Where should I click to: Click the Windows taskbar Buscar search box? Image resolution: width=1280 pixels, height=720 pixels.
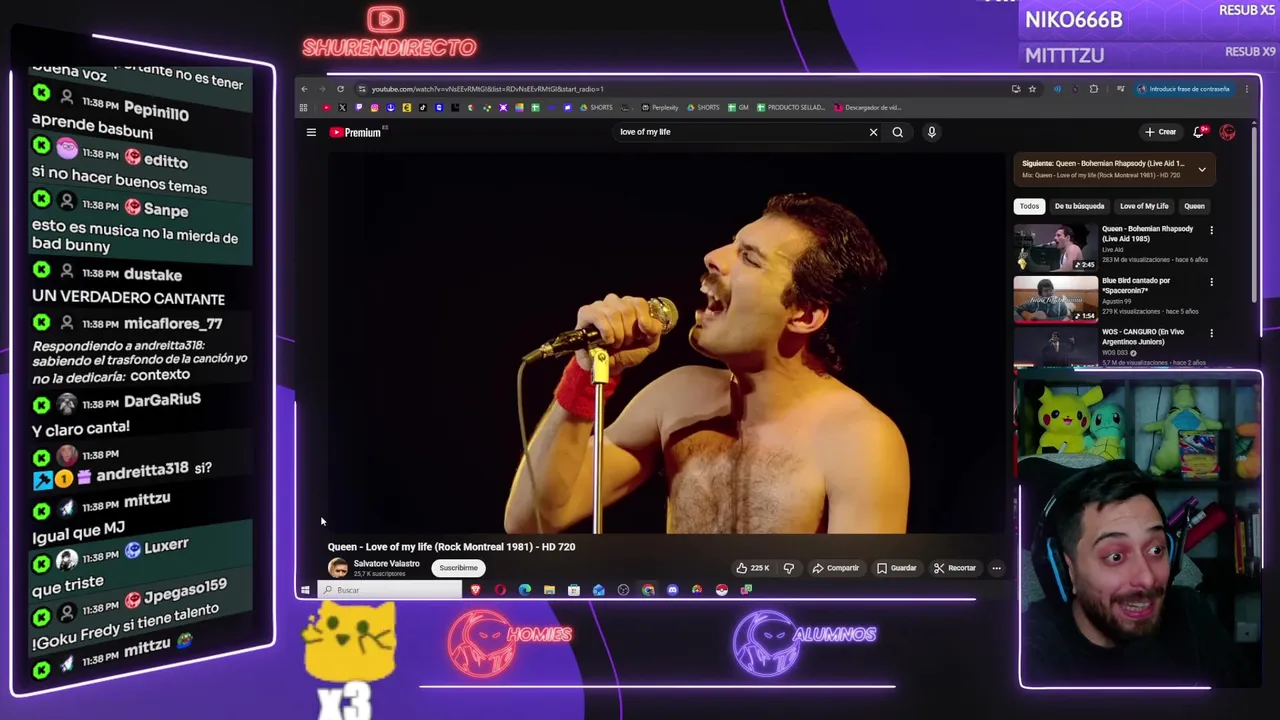[391, 590]
